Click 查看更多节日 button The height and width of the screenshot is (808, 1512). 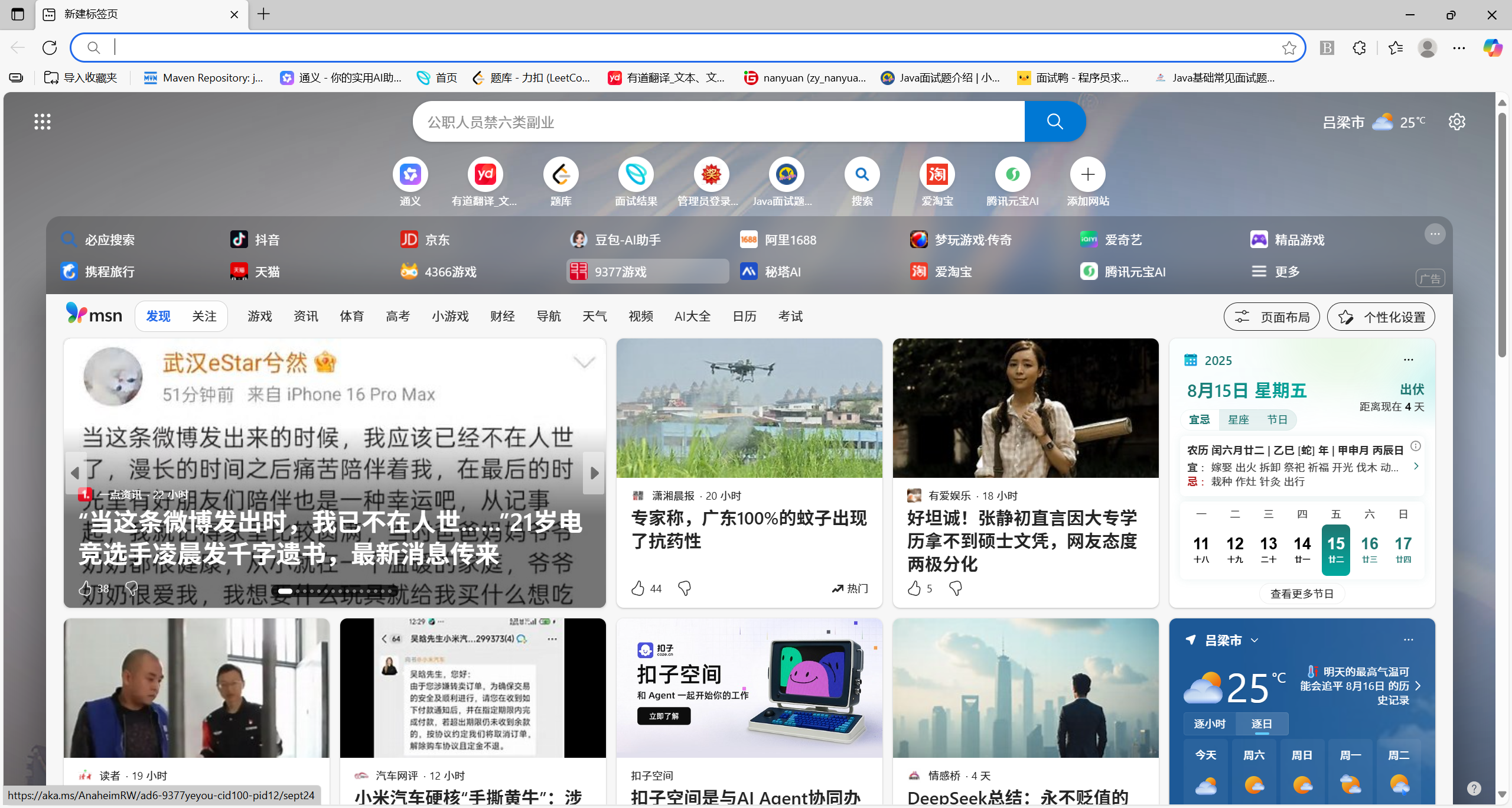coord(1302,594)
